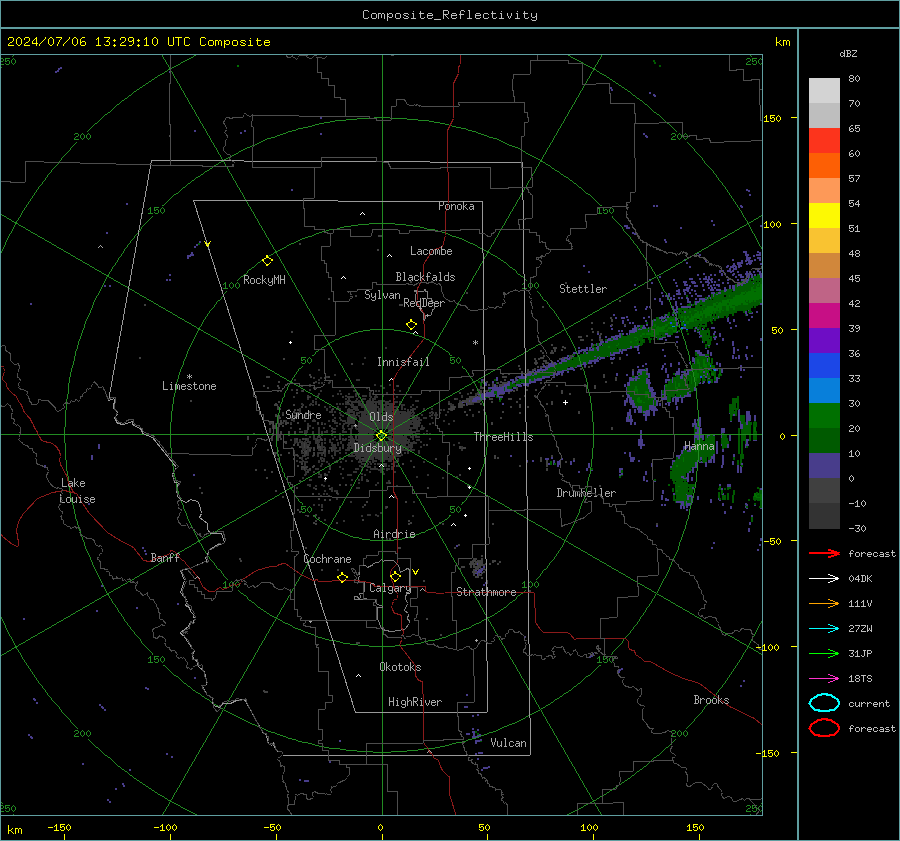Click the 'Vulcan' map label
Viewport: 900px width, 841px height.
click(508, 743)
